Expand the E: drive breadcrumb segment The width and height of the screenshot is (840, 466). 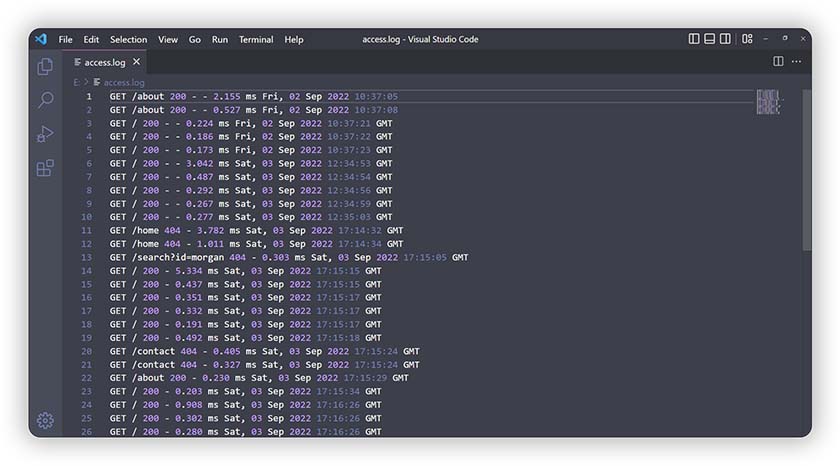[77, 82]
